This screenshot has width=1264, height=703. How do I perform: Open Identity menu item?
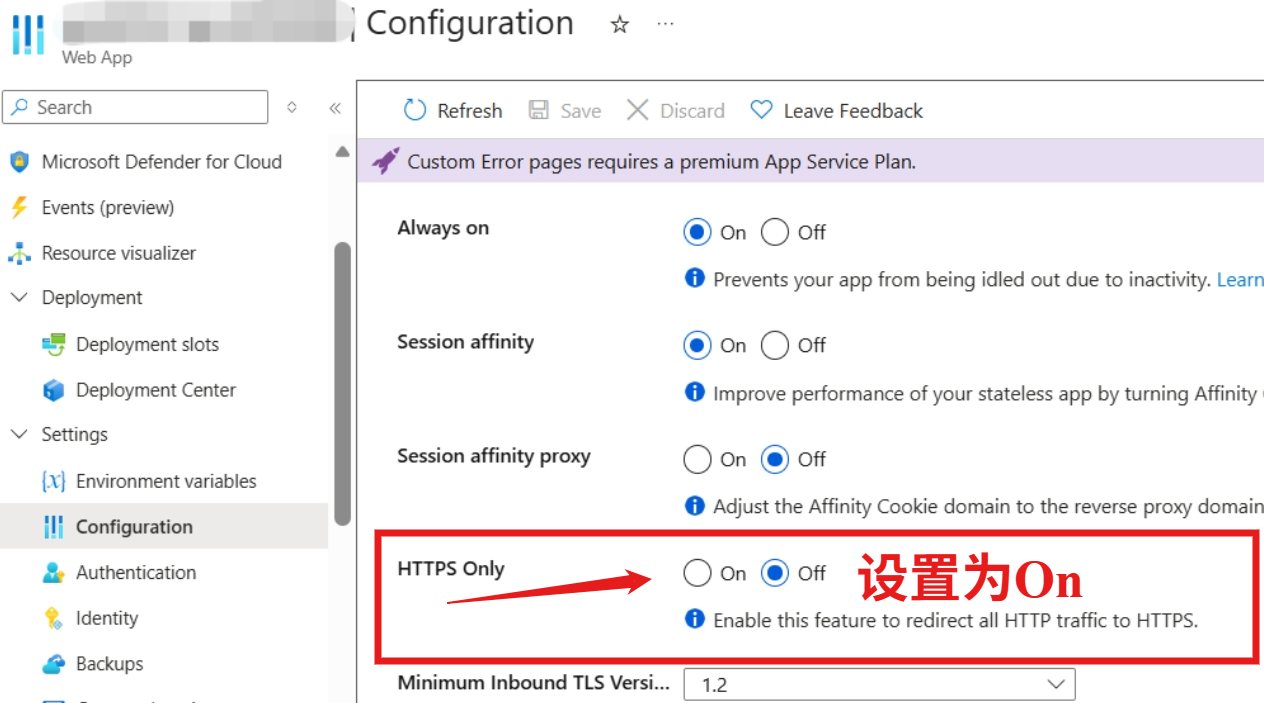pos(107,618)
